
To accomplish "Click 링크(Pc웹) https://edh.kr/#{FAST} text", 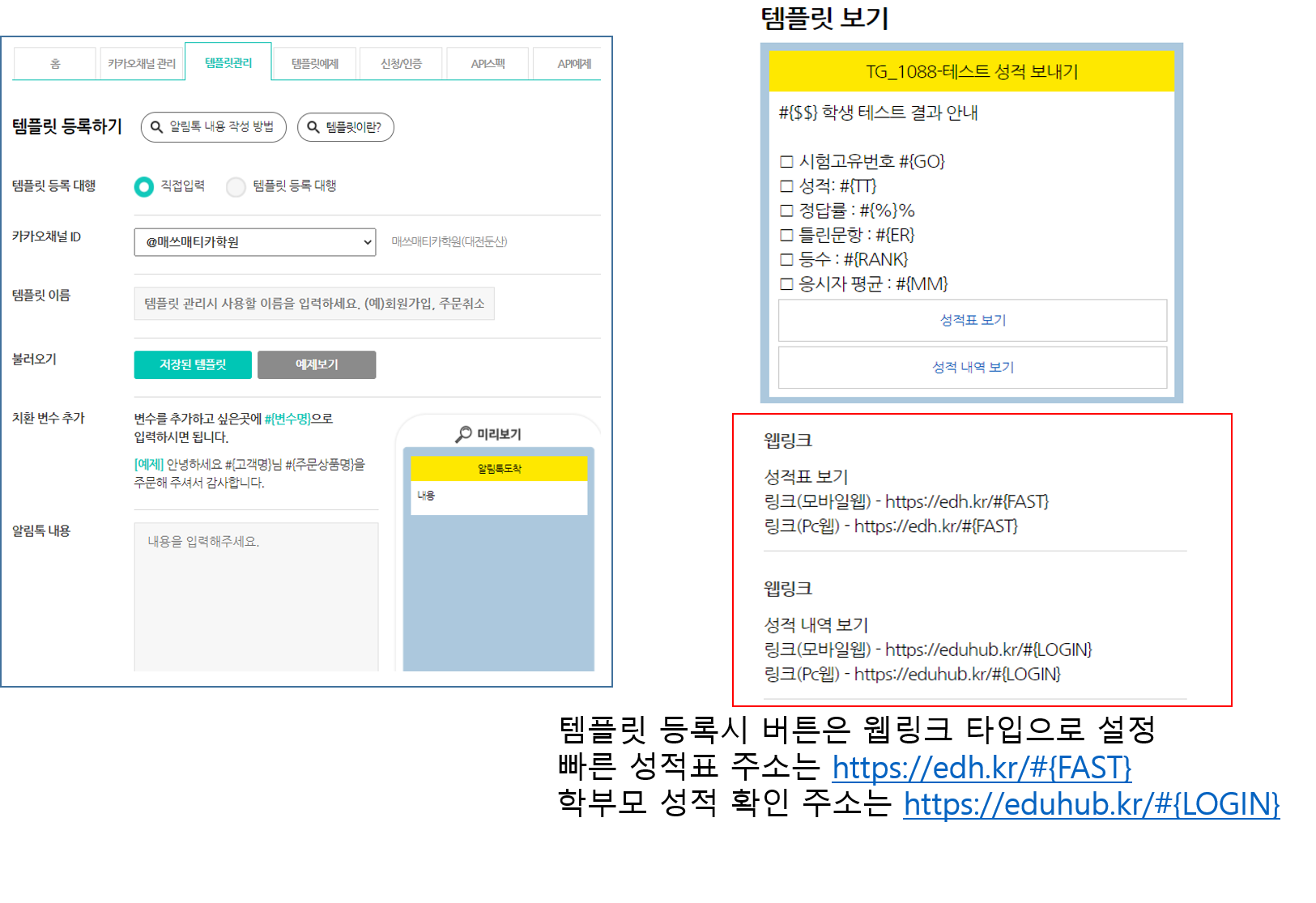I will click(891, 526).
